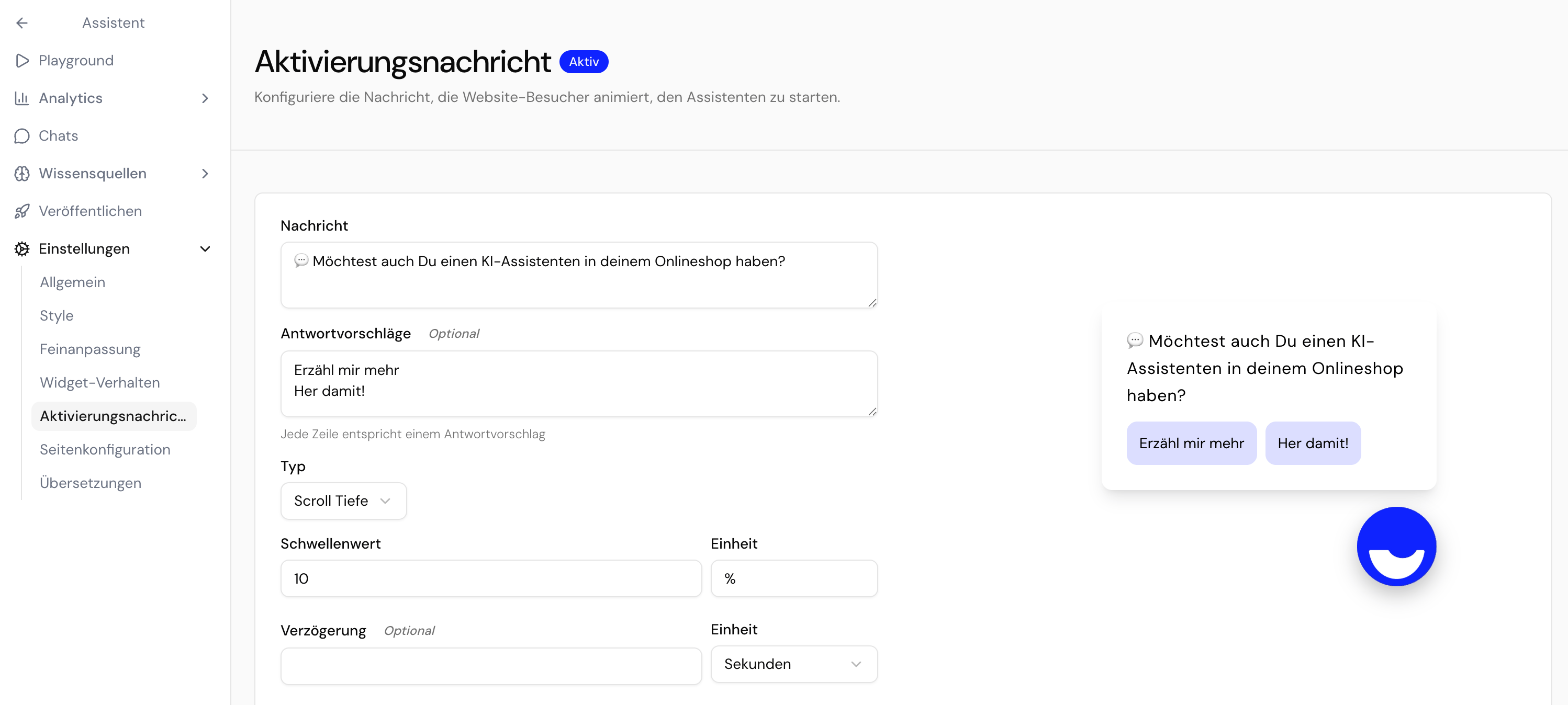
Task: Click the Wissensquellen brain icon
Action: click(22, 173)
